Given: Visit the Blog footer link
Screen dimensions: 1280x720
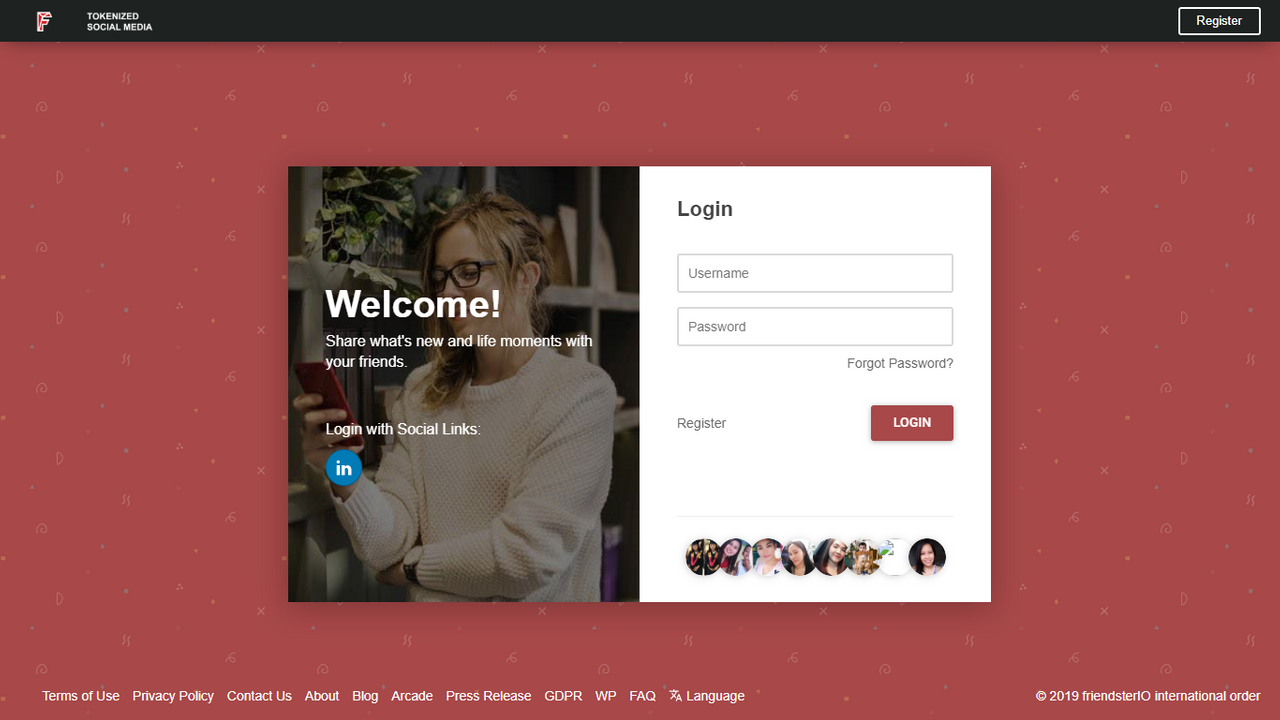Looking at the screenshot, I should click(365, 696).
